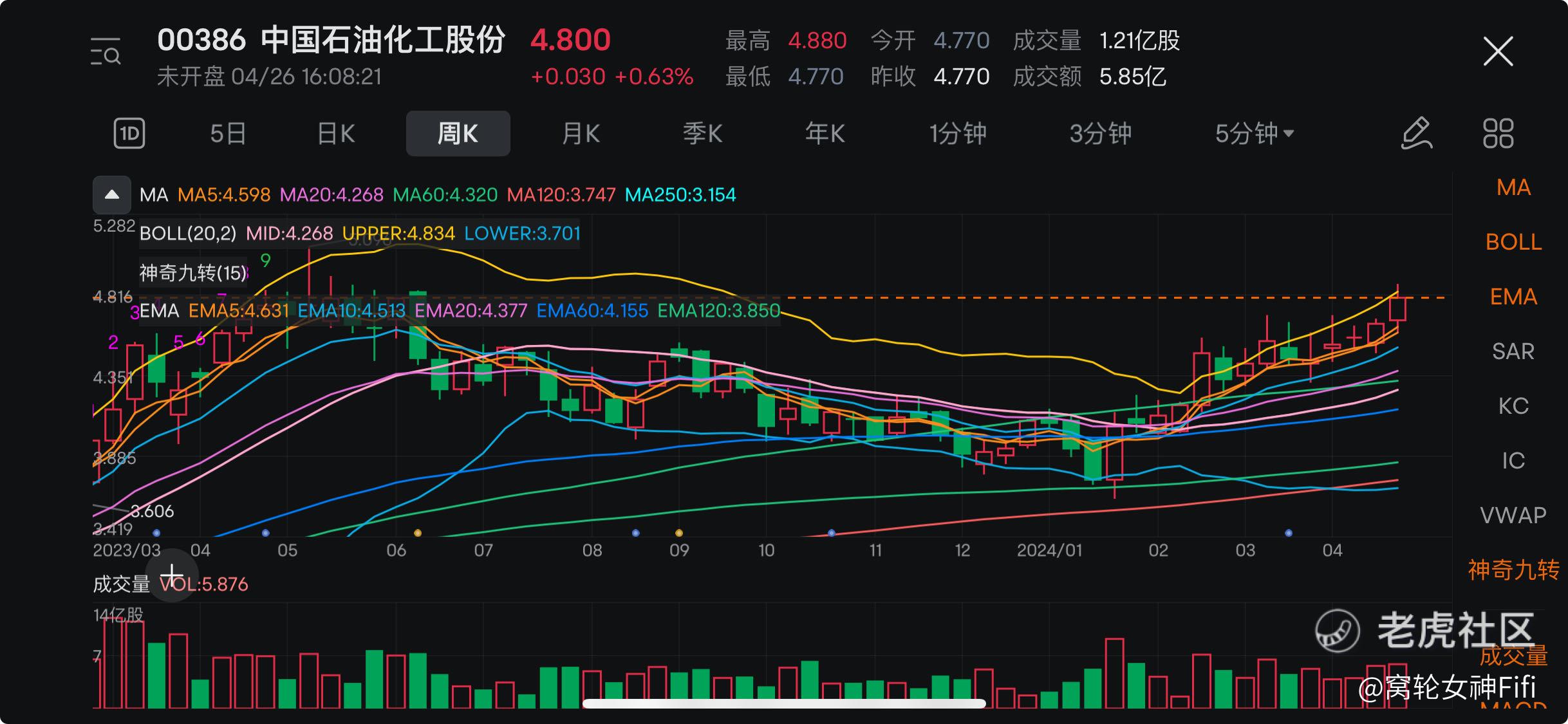Click the yellow event dot near 09 axis

[x=679, y=533]
